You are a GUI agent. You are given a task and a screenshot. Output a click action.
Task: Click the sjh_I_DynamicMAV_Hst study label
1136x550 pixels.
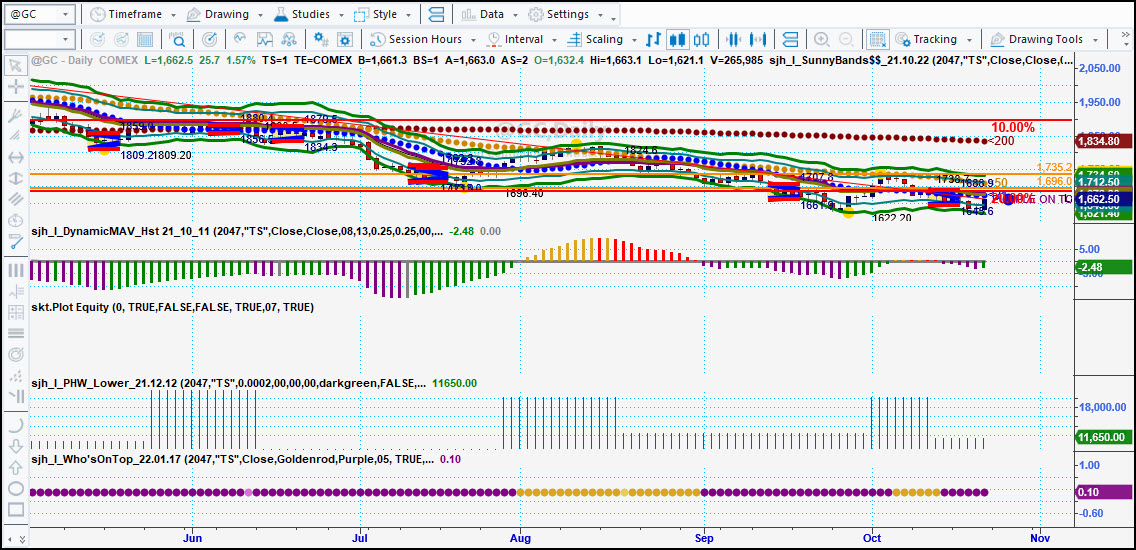click(x=236, y=232)
